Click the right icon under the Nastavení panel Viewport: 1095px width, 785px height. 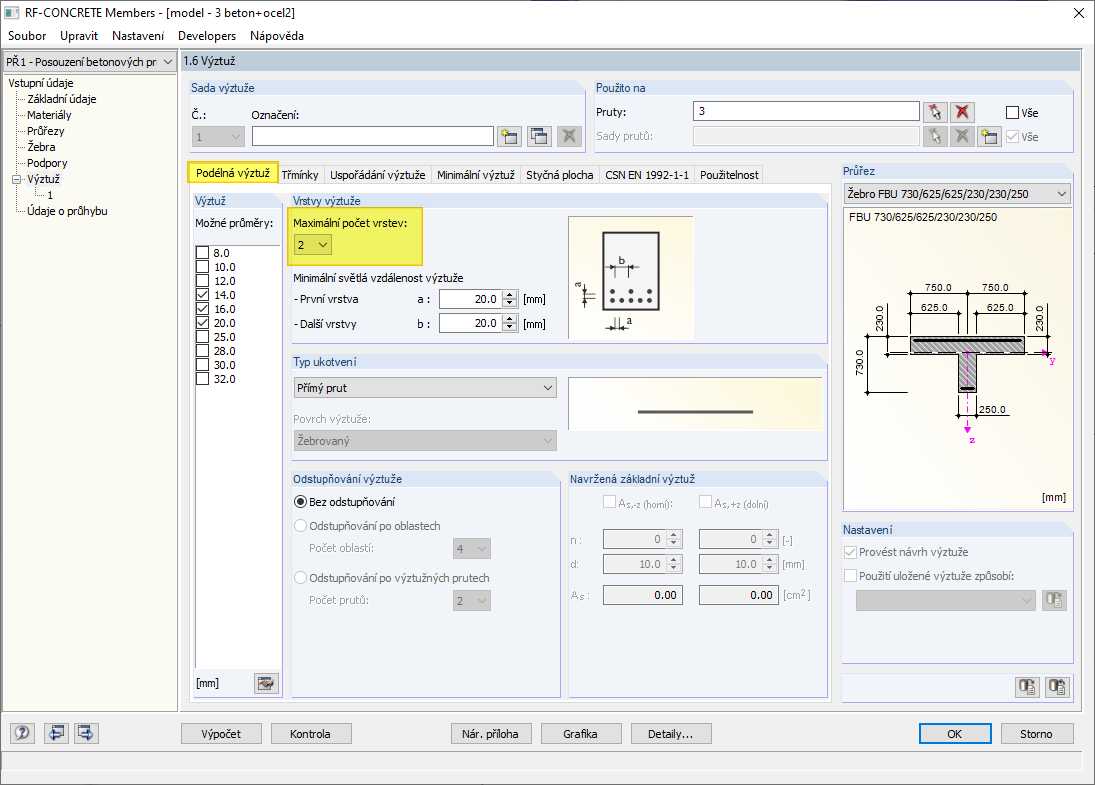(1058, 687)
